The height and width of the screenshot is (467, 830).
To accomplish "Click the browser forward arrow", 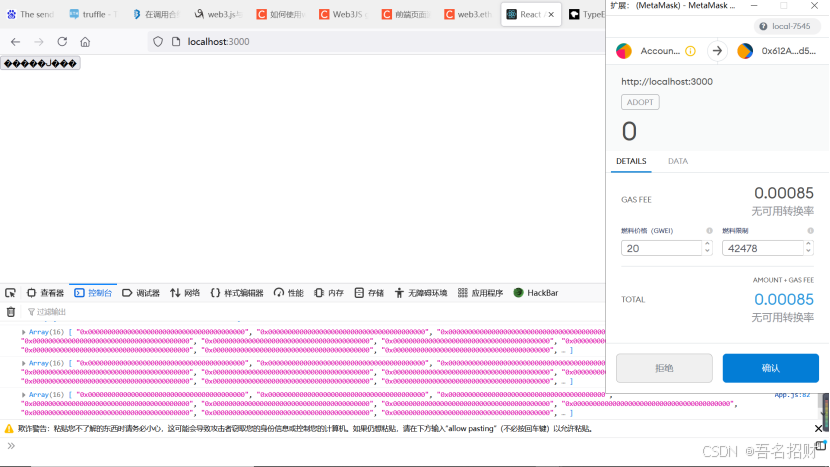I will (39, 42).
